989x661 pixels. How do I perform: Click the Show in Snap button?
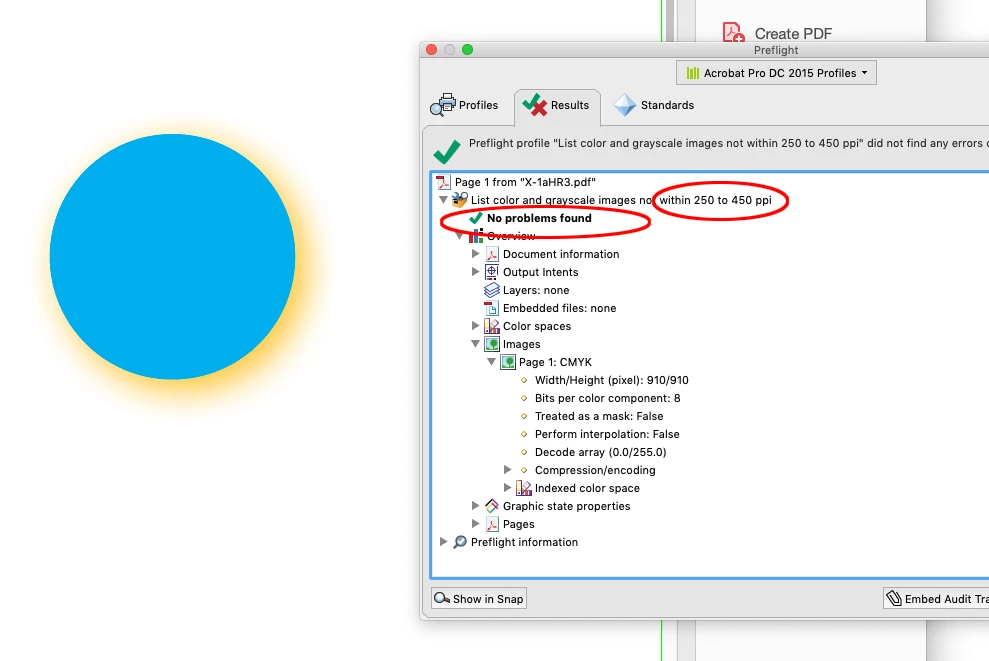[x=479, y=599]
